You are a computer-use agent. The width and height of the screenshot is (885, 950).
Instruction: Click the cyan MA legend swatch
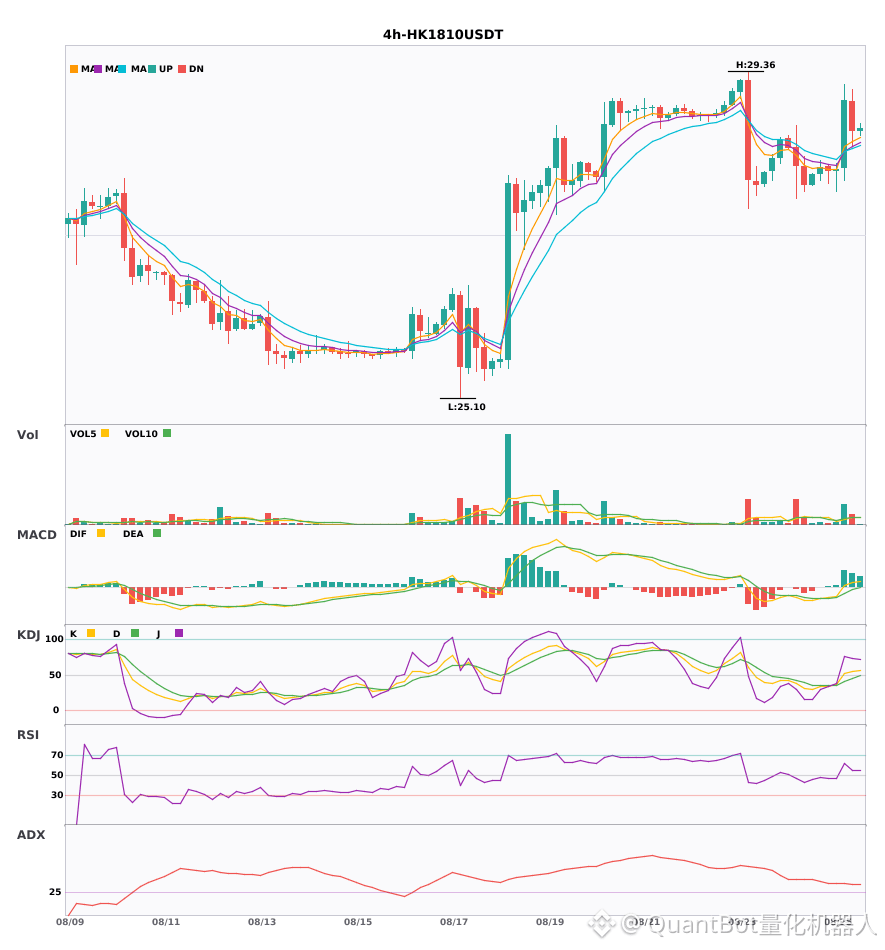click(122, 69)
